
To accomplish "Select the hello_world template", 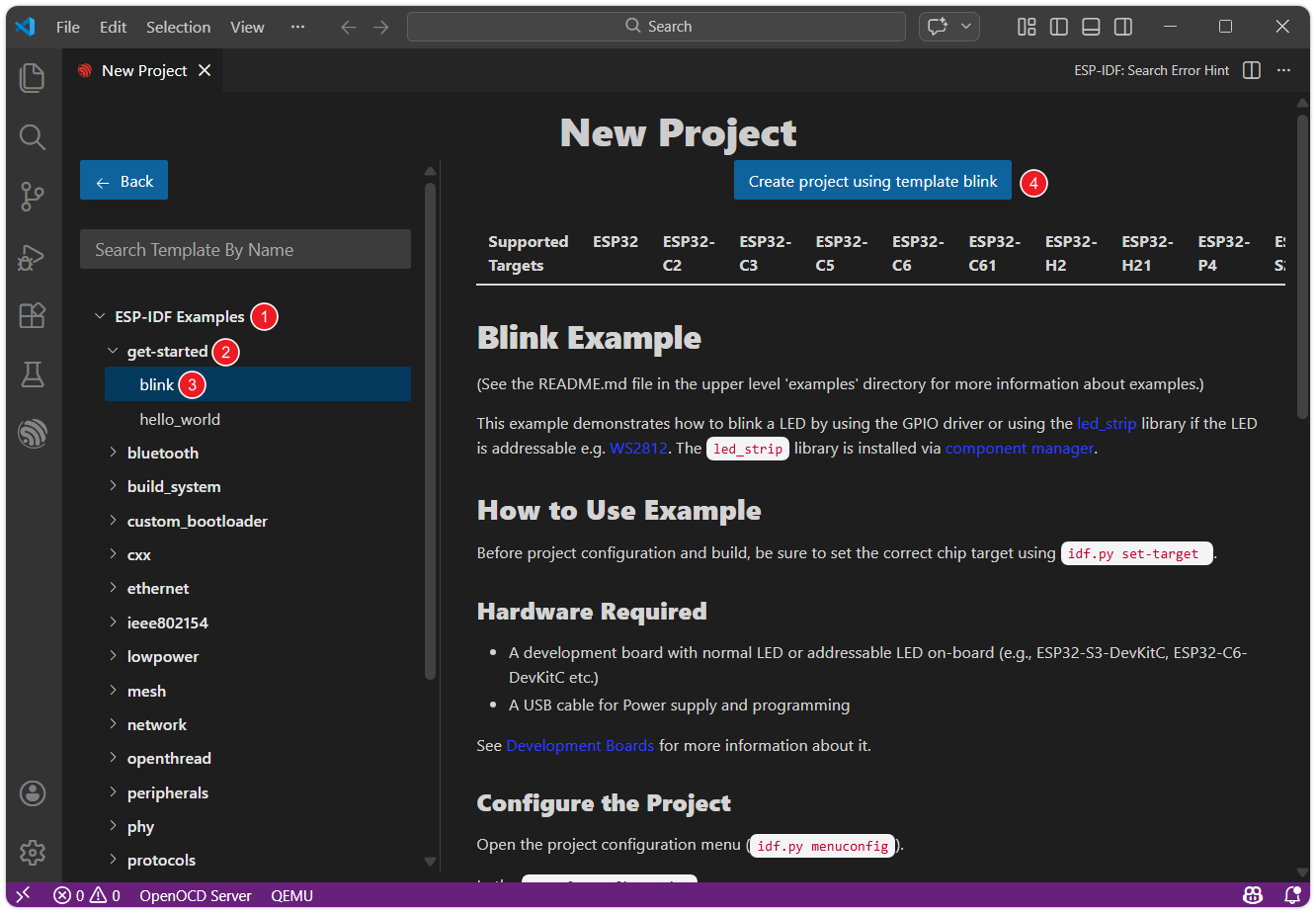I will click(180, 419).
